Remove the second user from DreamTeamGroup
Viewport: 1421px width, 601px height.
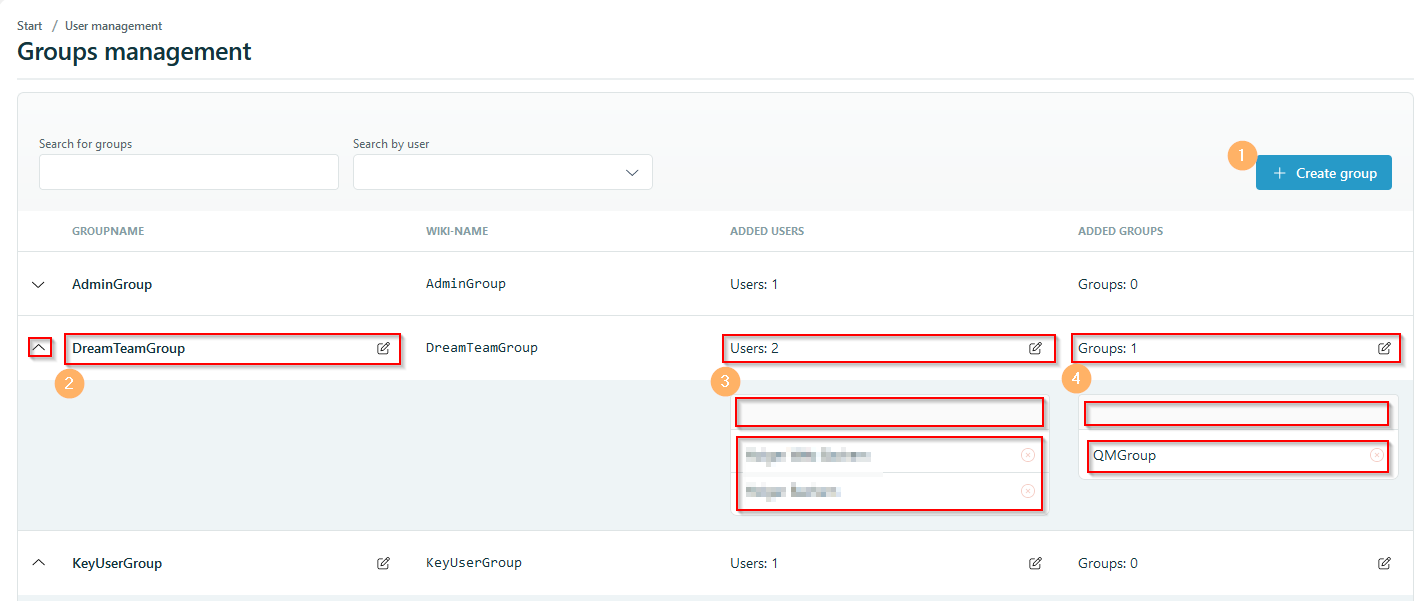[1027, 490]
